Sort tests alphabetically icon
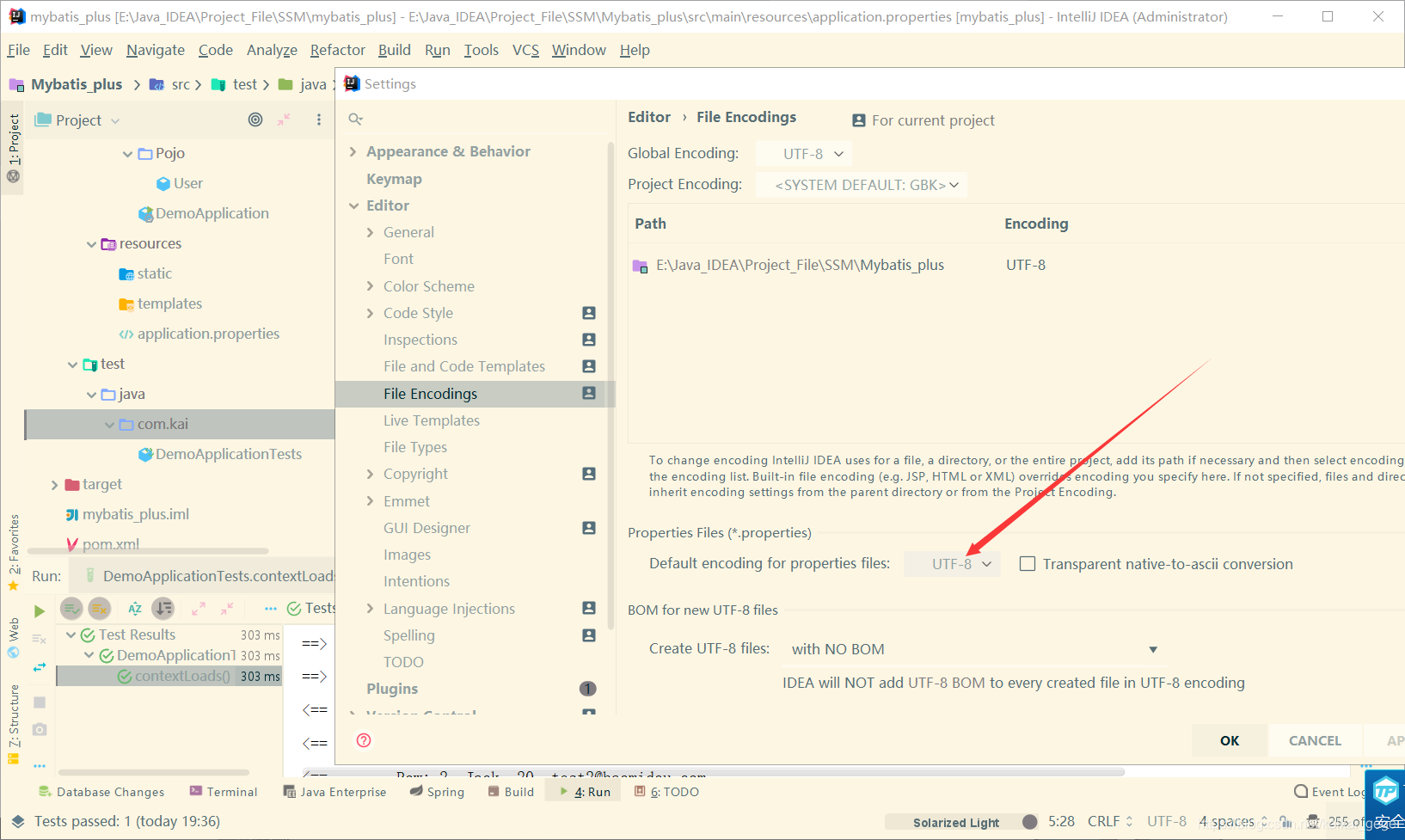The height and width of the screenshot is (840, 1405). point(135,609)
